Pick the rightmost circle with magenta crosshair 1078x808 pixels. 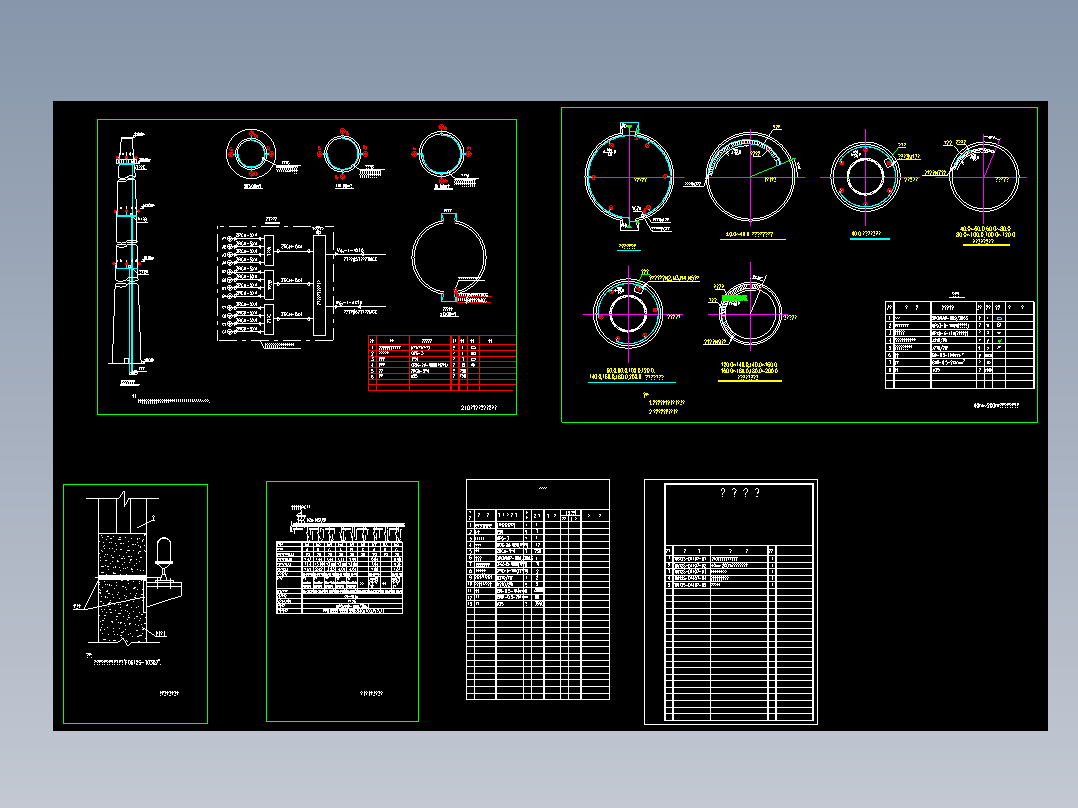984,177
